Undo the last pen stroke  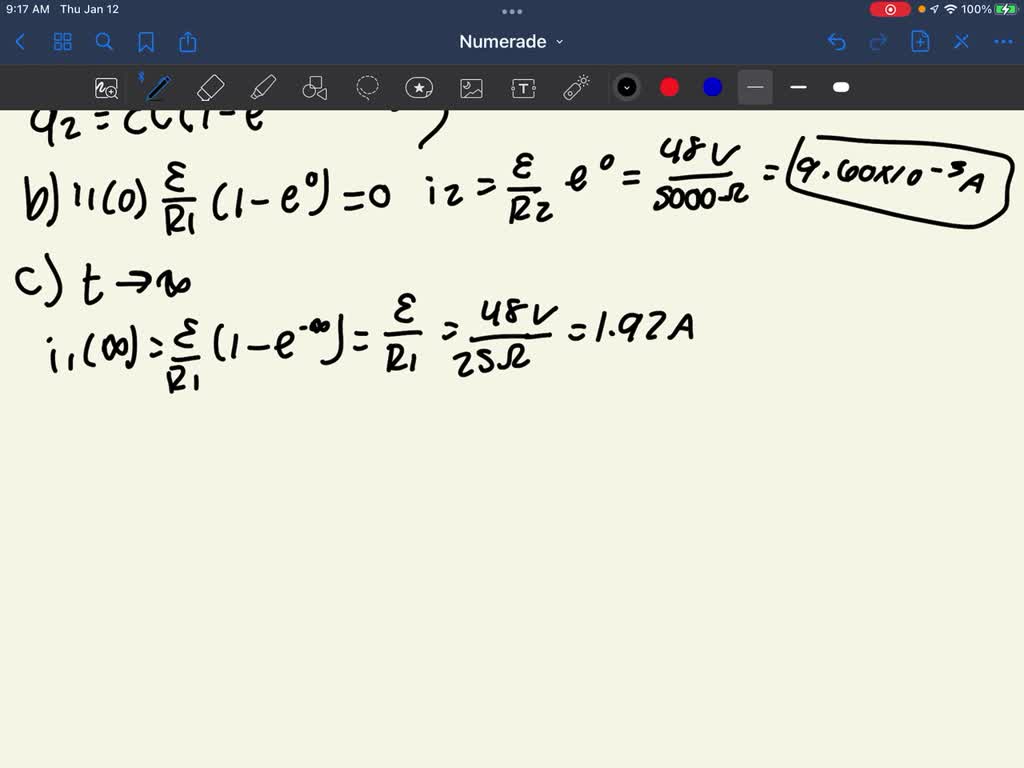837,42
